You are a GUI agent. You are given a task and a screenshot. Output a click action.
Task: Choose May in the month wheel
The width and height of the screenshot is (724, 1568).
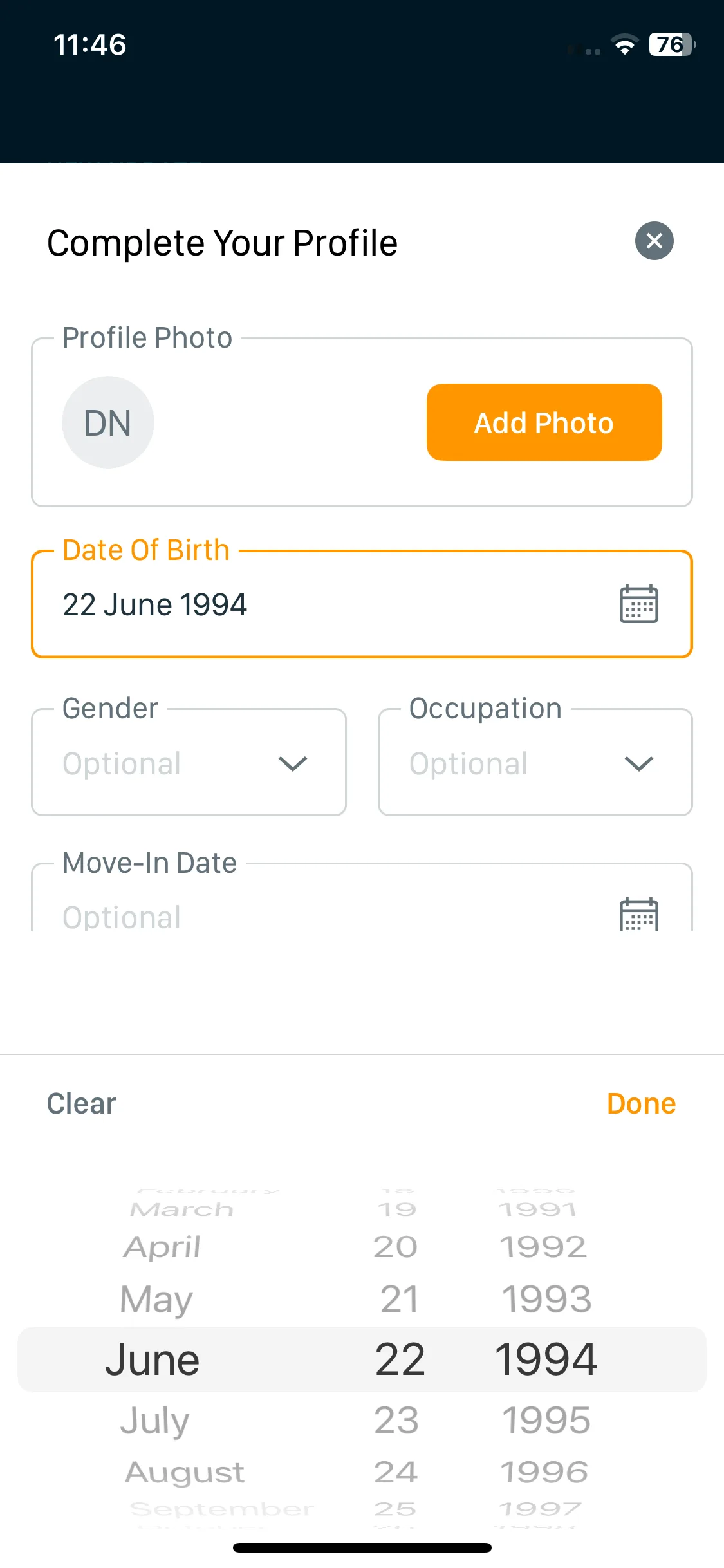(156, 1299)
